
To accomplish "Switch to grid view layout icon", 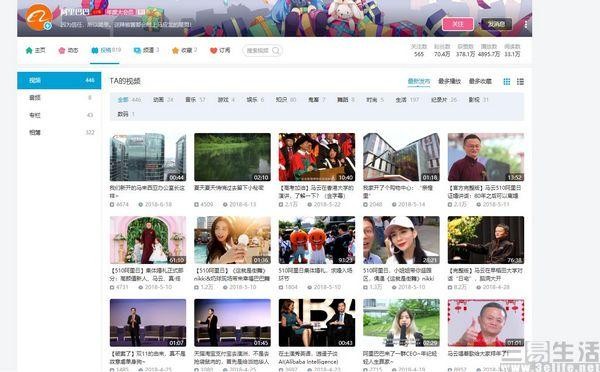I will point(507,82).
